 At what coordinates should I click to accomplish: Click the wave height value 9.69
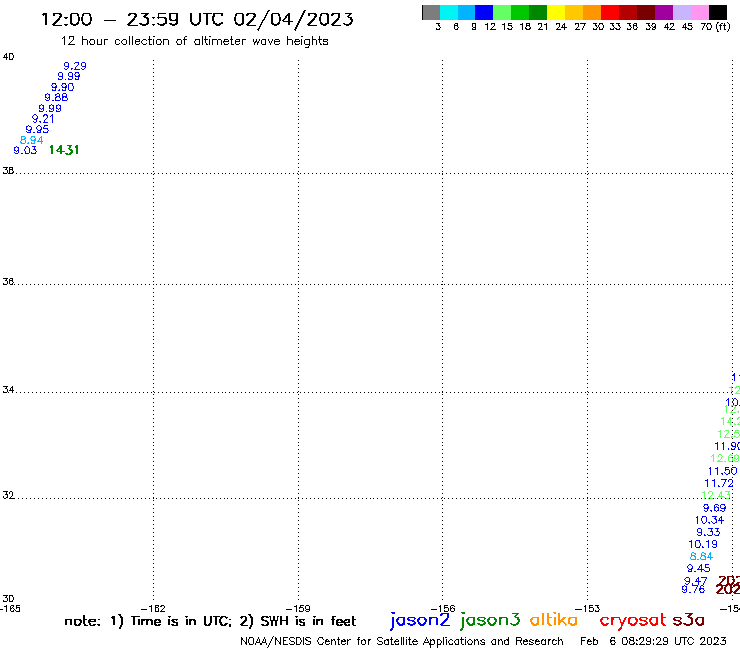715,508
